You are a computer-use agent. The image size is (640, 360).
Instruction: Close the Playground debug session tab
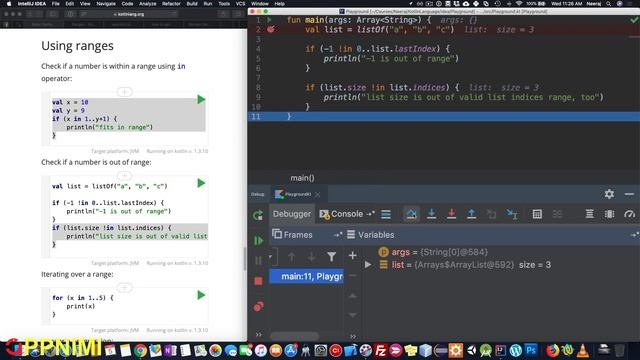(x=318, y=194)
